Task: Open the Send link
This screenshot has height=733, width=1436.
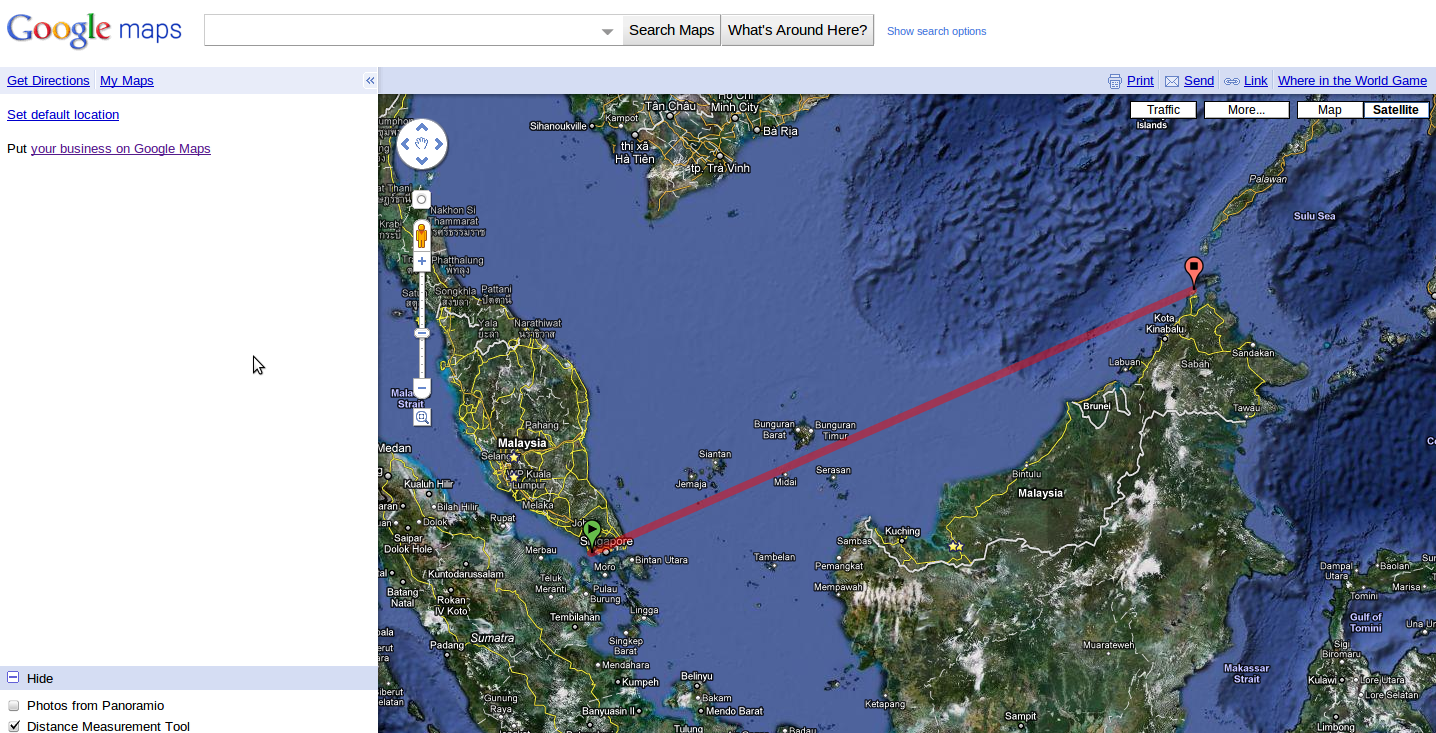Action: click(1199, 81)
